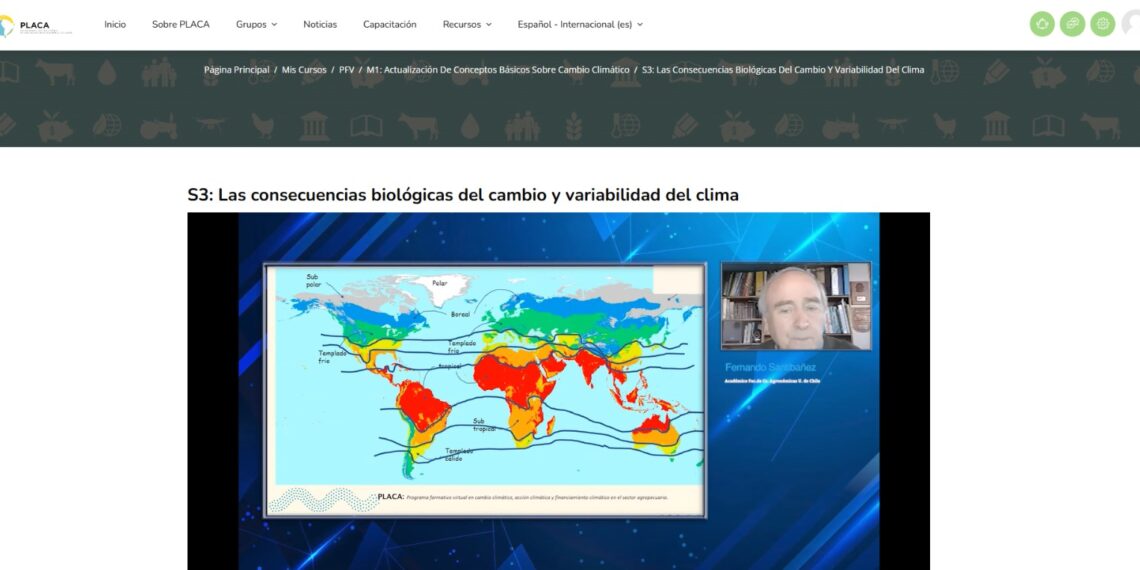
Task: Click the speaker webcam thumbnail
Action: pos(795,306)
